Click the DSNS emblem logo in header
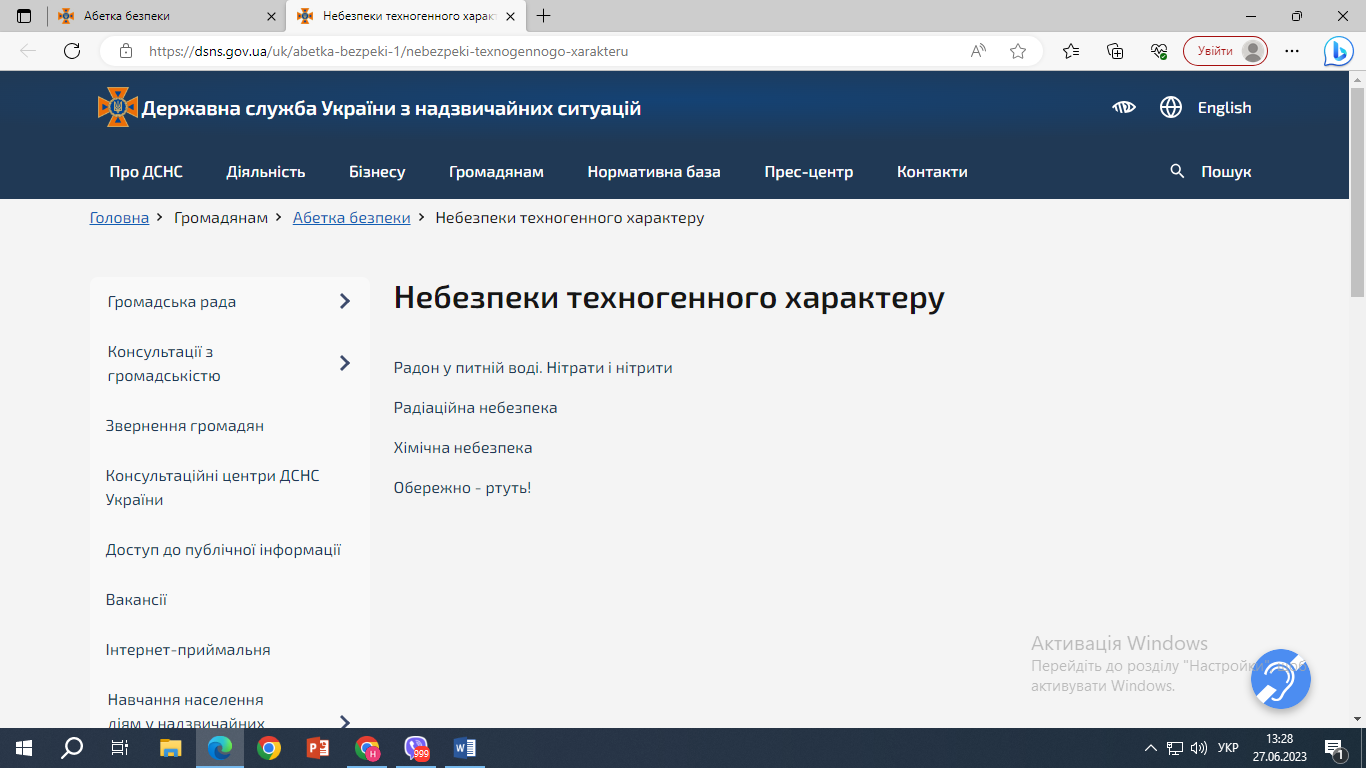1366x768 pixels. tap(117, 107)
